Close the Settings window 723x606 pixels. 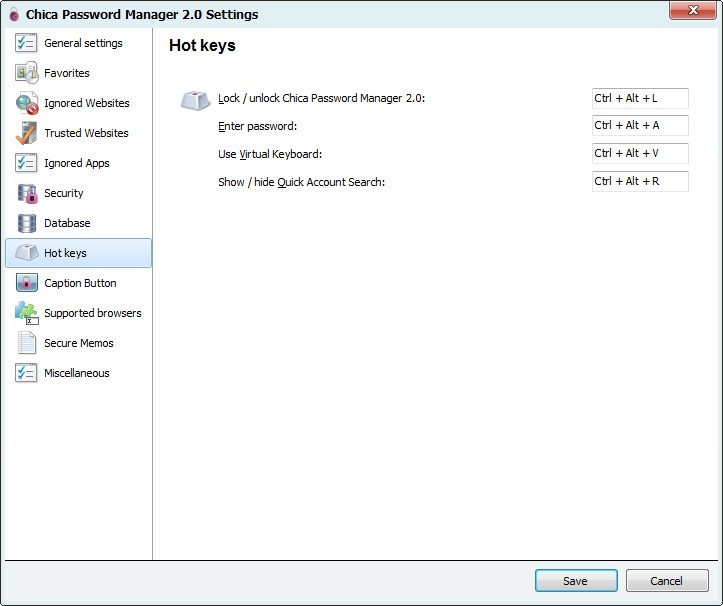[693, 10]
